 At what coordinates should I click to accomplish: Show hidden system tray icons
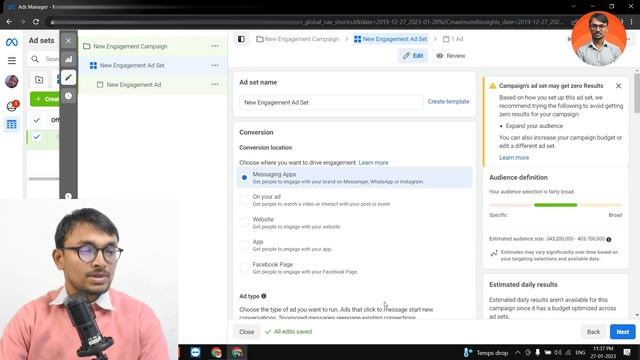518,352
